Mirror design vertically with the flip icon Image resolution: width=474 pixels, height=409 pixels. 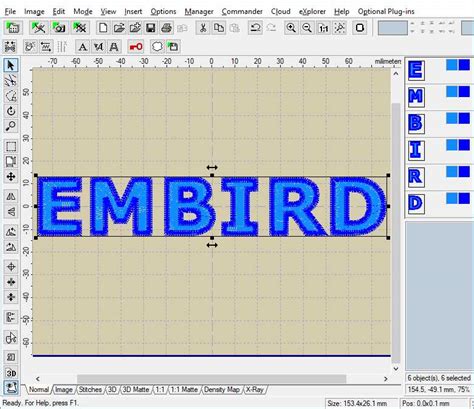(11, 212)
